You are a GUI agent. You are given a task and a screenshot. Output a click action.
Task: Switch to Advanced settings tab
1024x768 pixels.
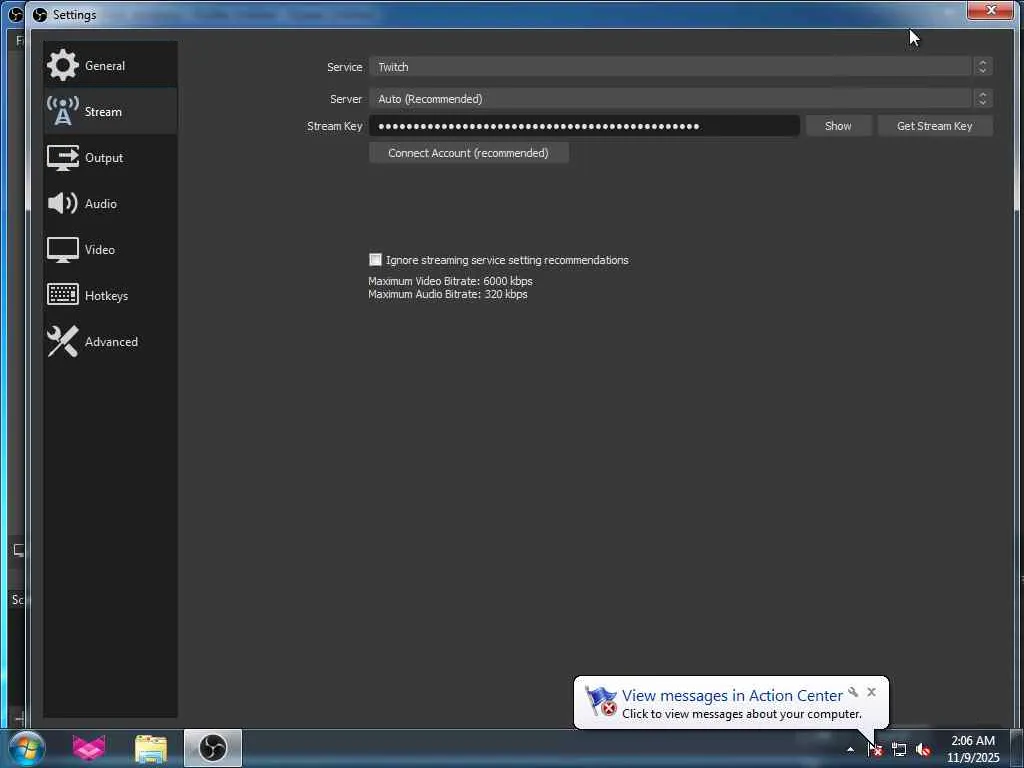click(110, 342)
